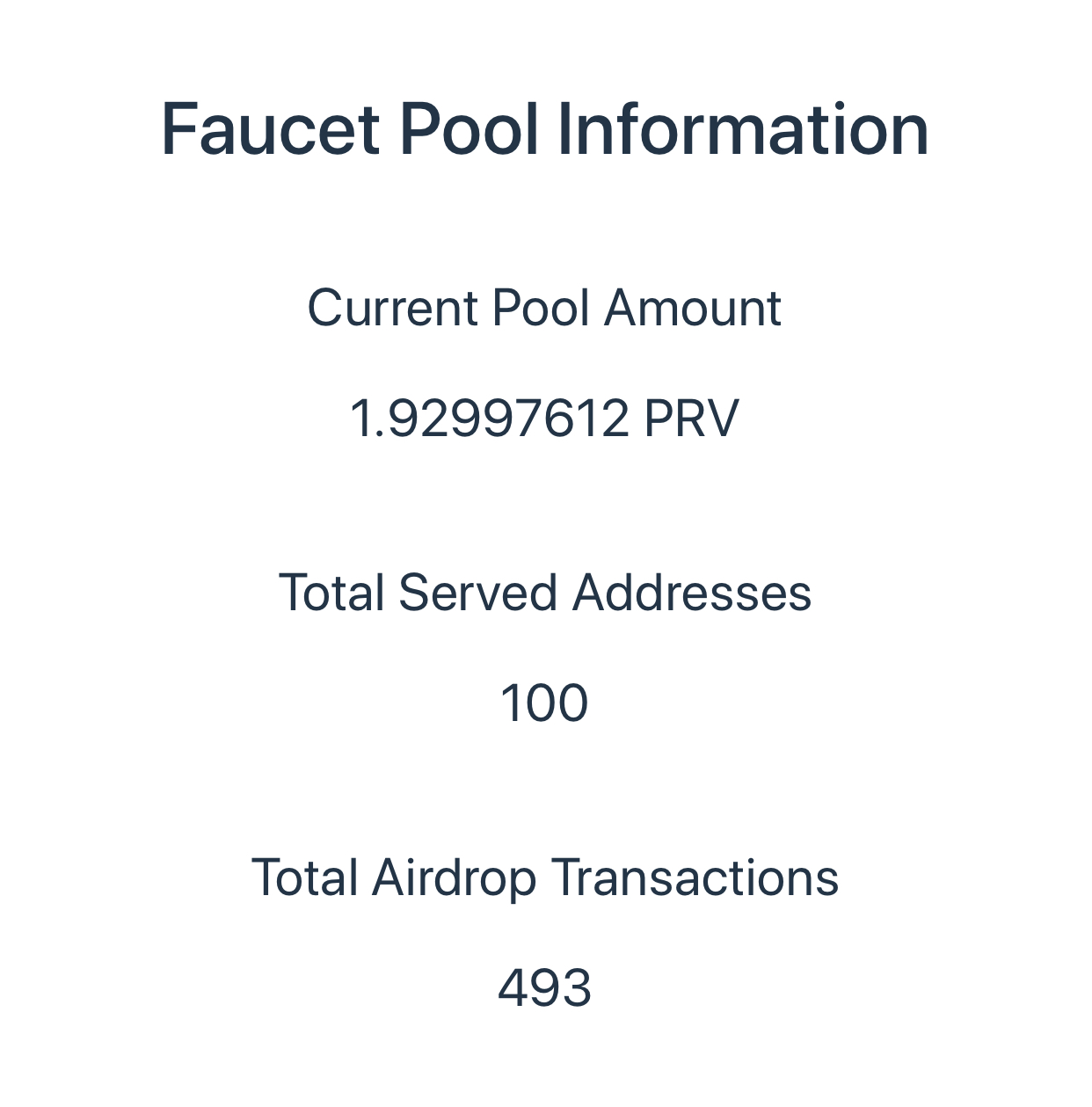This screenshot has height=1107, width=1092.
Task: Click the word Pool in Current Pool Amount
Action: tap(541, 309)
